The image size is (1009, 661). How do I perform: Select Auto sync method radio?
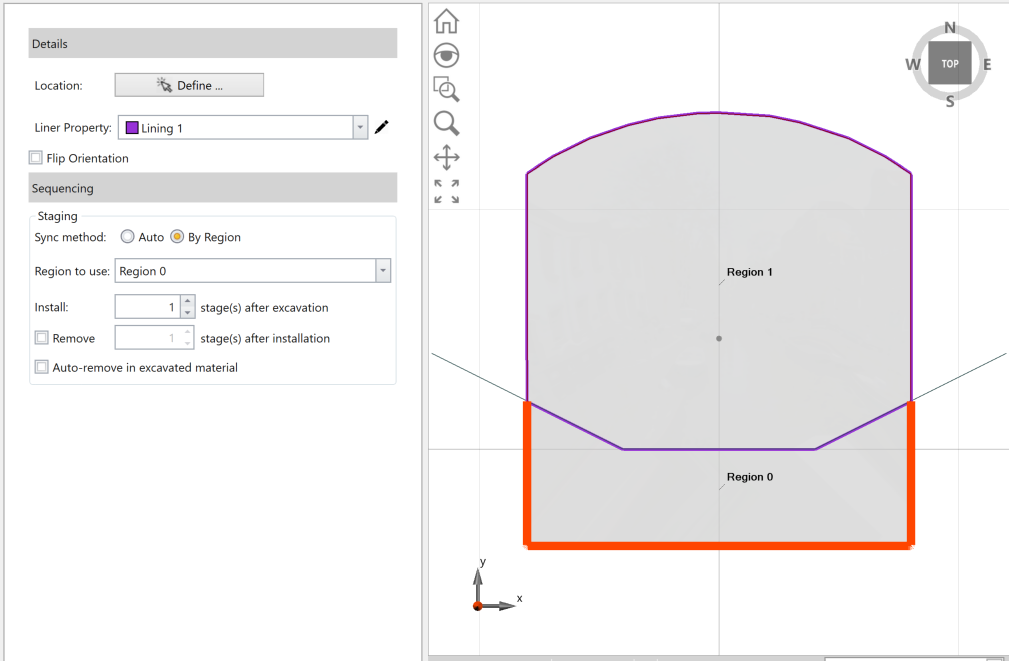127,237
